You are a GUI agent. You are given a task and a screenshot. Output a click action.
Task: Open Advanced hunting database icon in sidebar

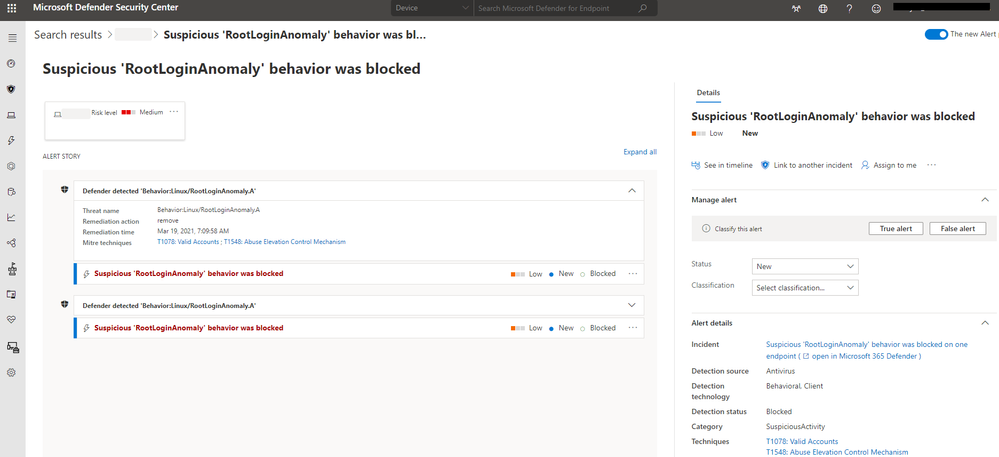tap(11, 191)
